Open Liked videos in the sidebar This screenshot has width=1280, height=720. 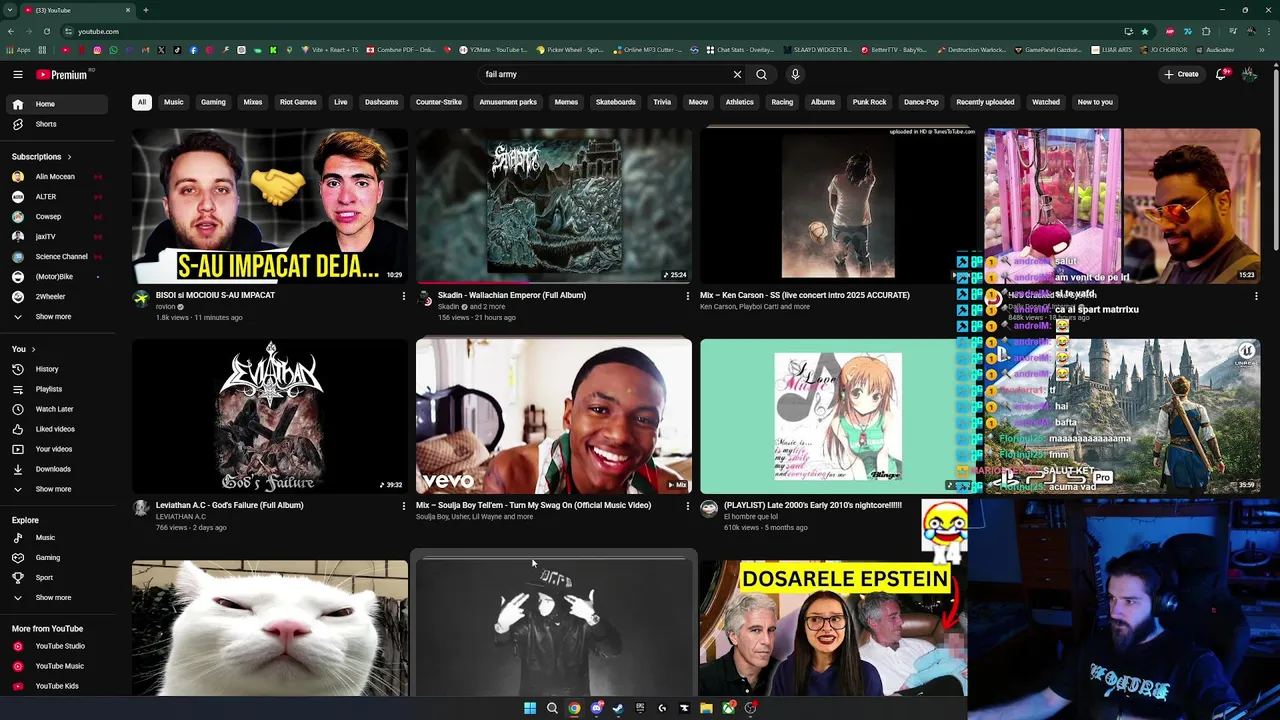pos(58,429)
